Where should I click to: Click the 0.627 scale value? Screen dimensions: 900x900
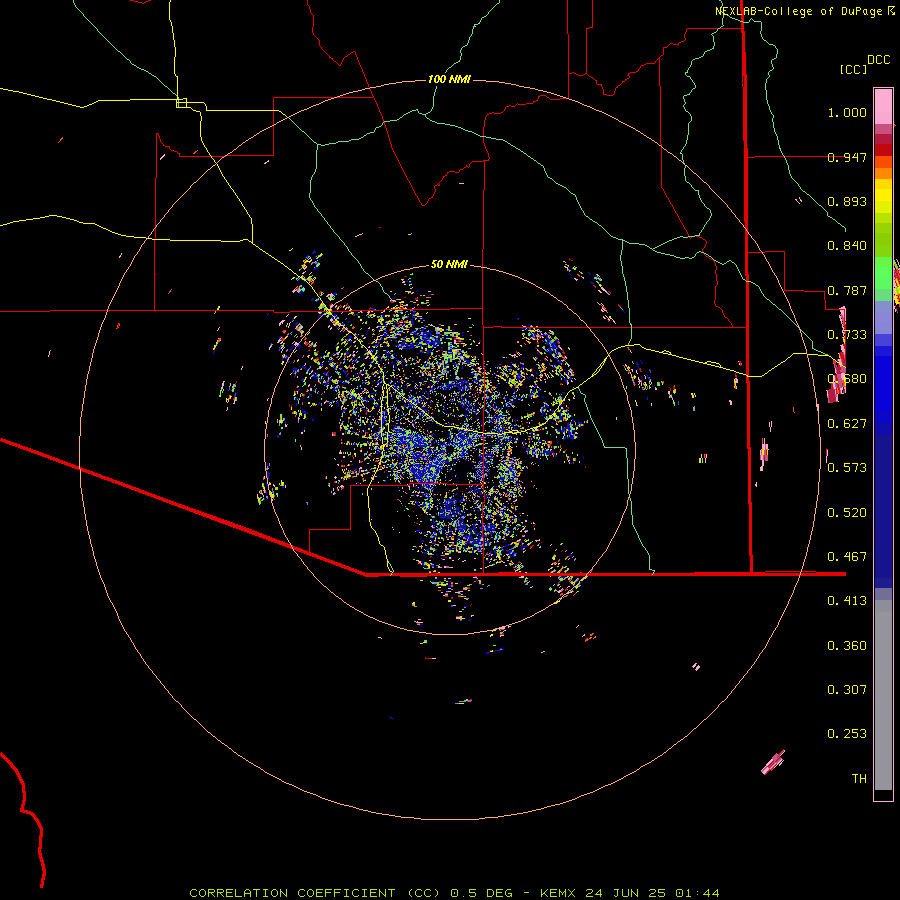(847, 424)
